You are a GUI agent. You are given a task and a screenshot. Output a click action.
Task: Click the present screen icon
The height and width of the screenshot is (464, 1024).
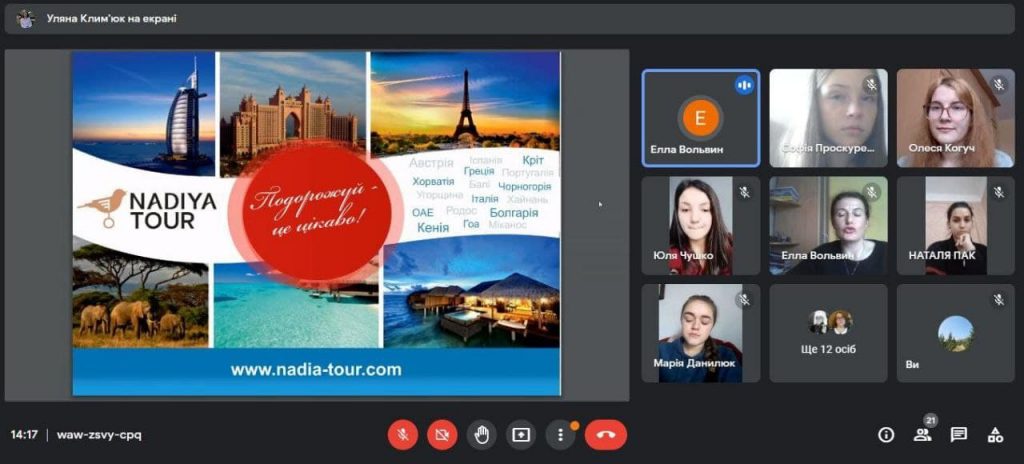tap(520, 435)
